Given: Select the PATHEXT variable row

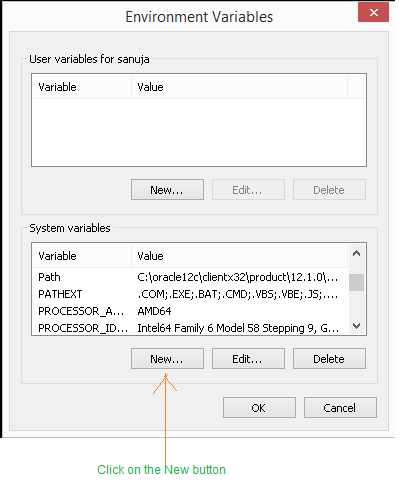Looking at the screenshot, I should coord(190,294).
